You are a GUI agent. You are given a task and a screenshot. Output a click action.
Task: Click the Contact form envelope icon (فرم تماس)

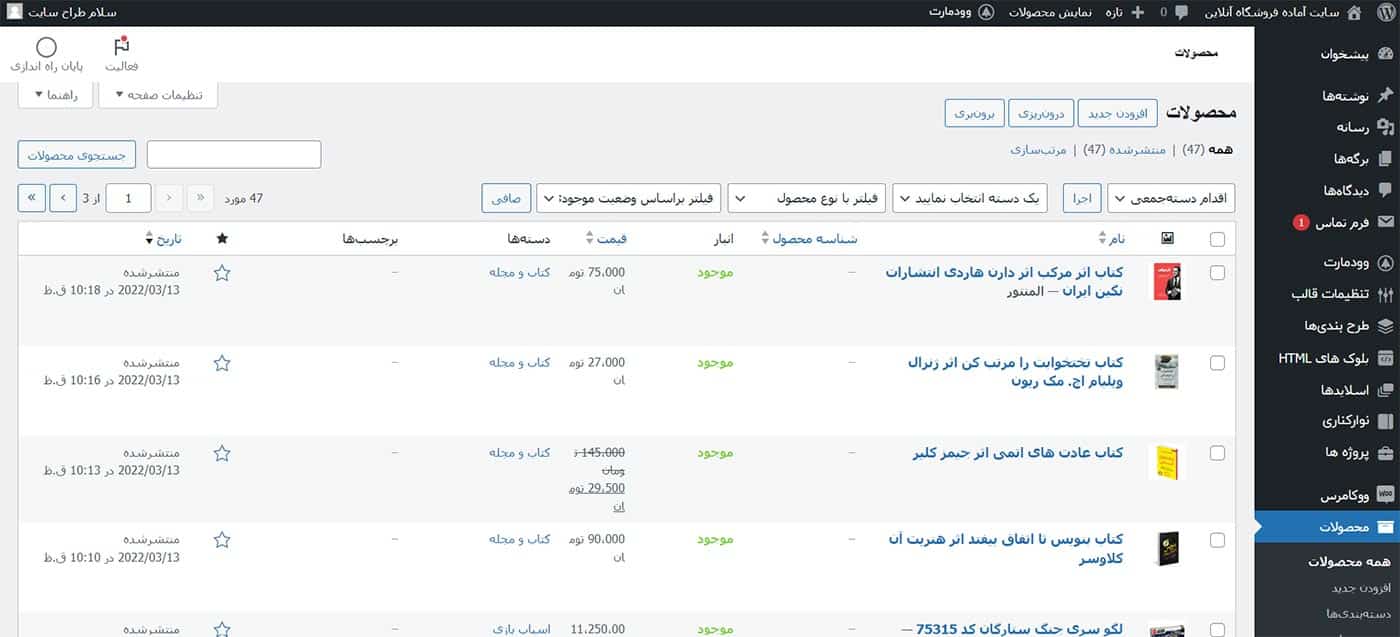1385,222
